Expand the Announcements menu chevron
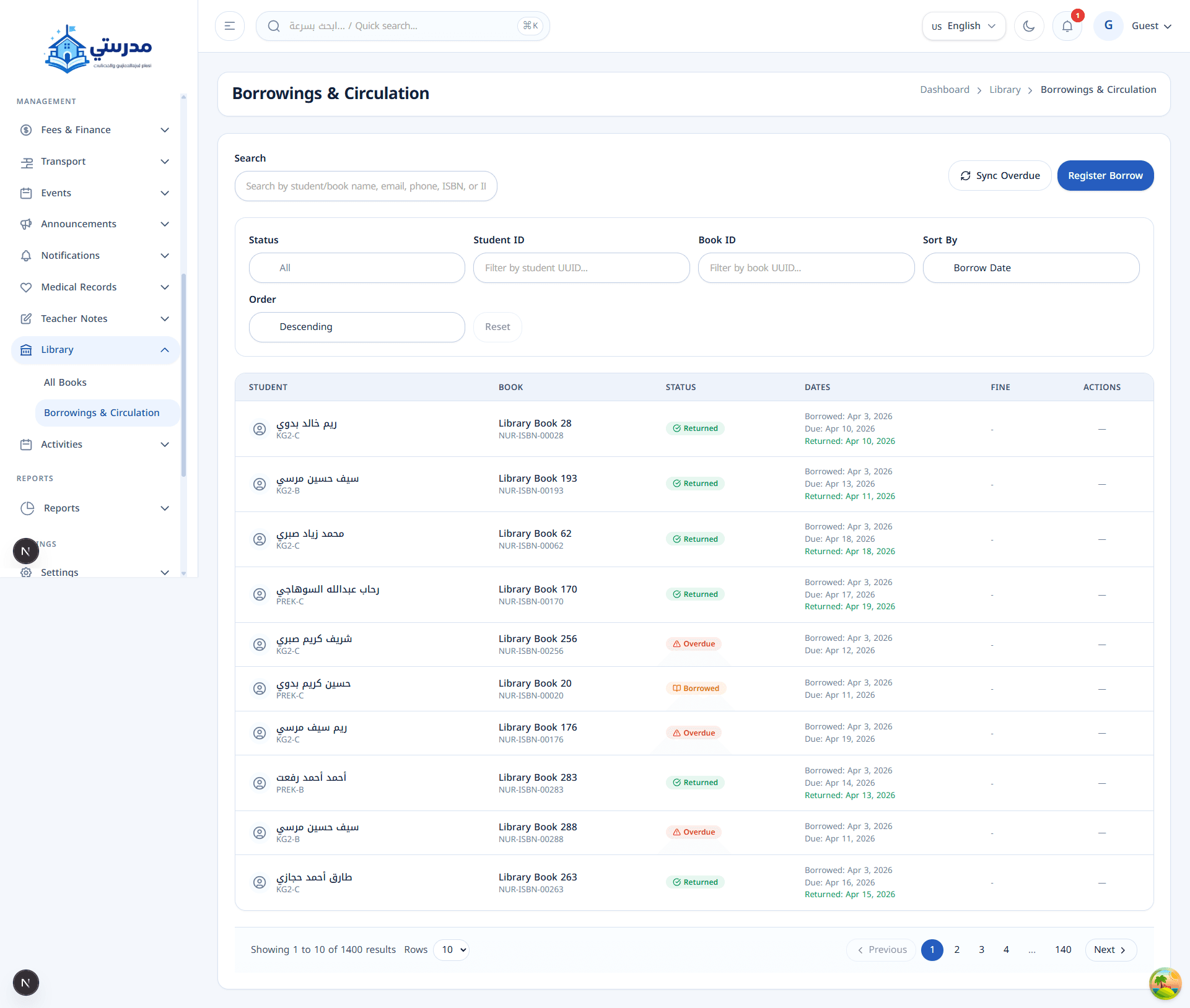This screenshot has height=1008, width=1190. (165, 224)
